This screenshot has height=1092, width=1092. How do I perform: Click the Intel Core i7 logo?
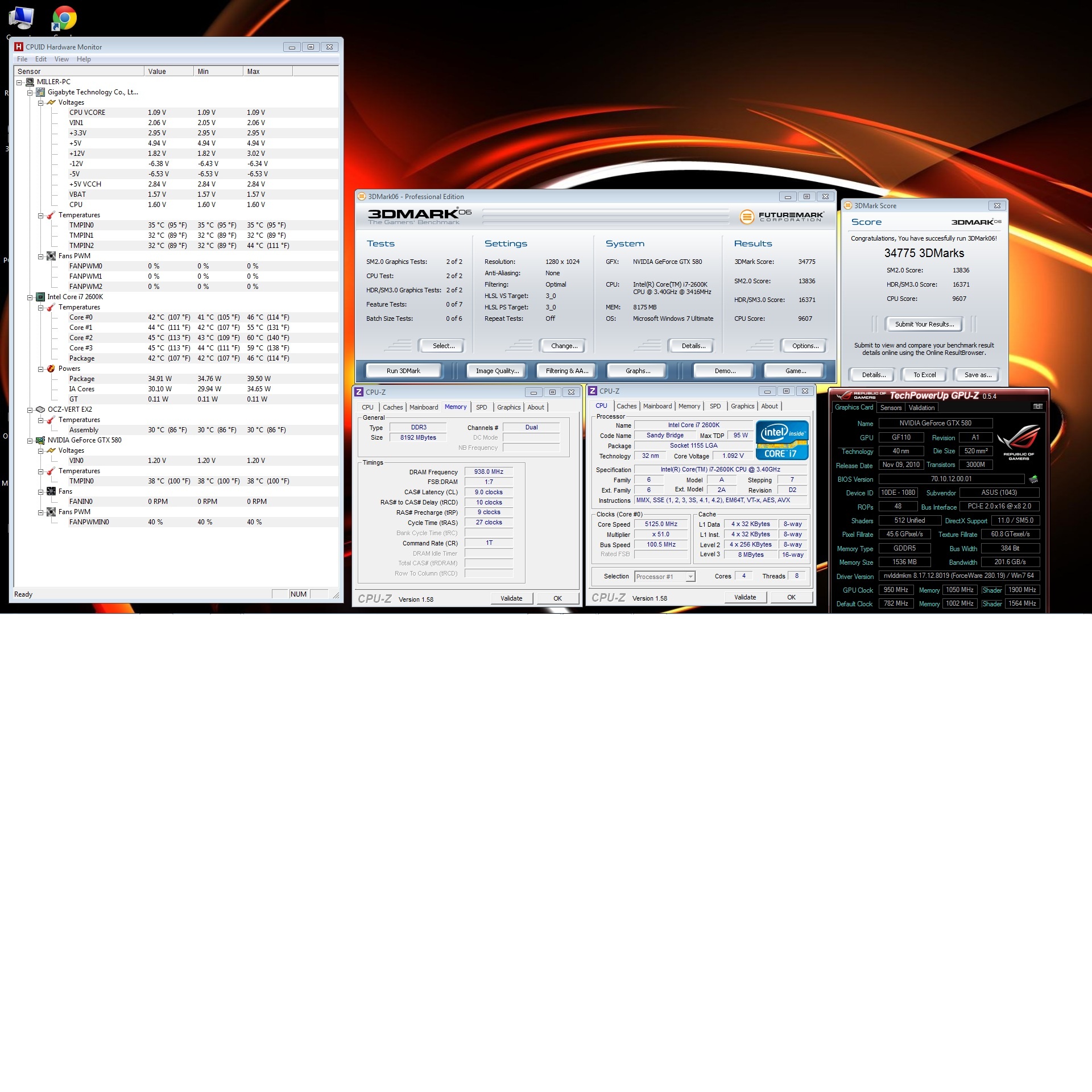point(782,440)
